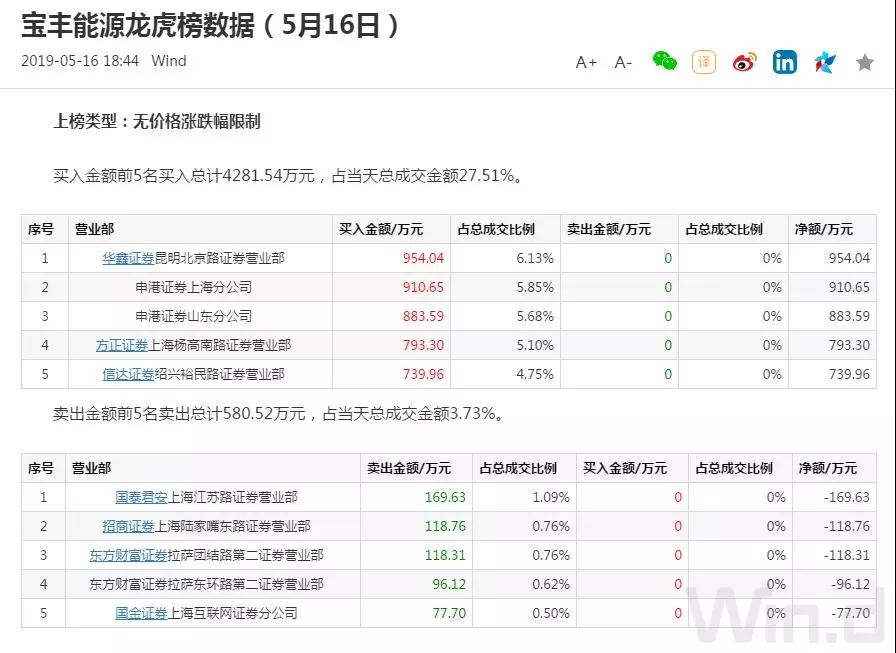Click the translate icon
Image resolution: width=896 pixels, height=653 pixels.
click(x=704, y=62)
